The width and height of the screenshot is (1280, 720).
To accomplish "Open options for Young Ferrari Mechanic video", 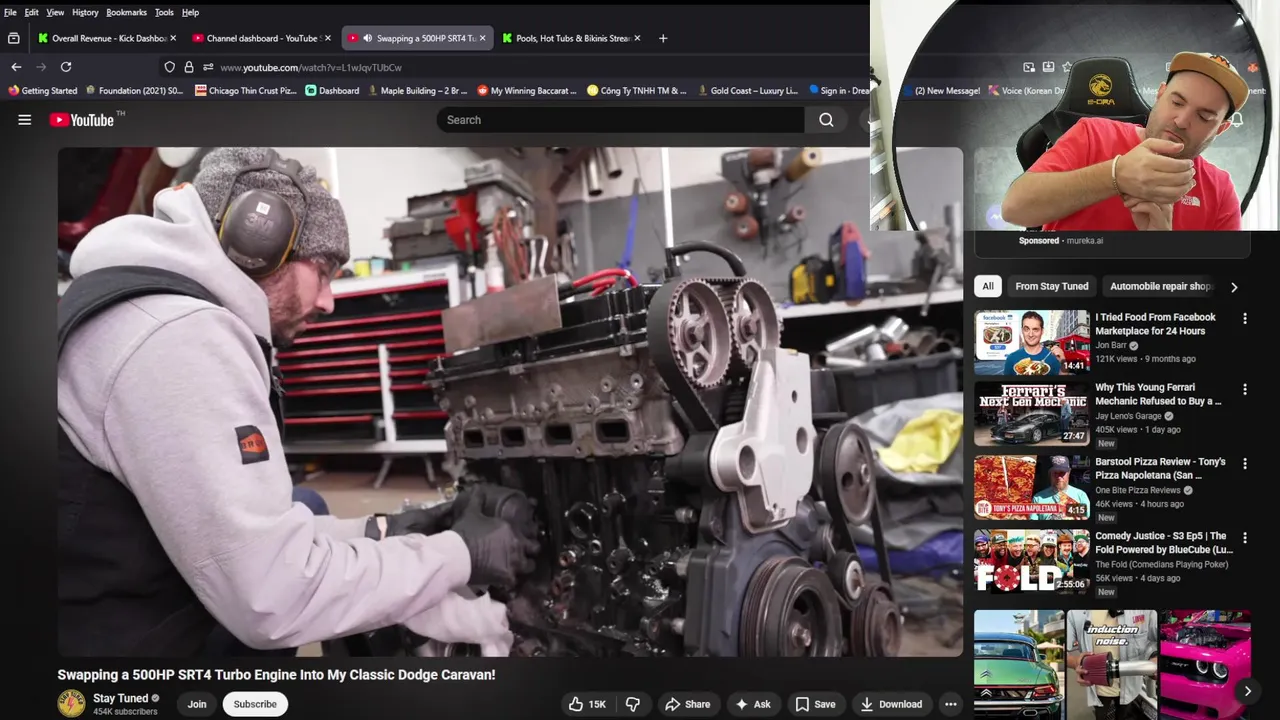I will (x=1245, y=389).
